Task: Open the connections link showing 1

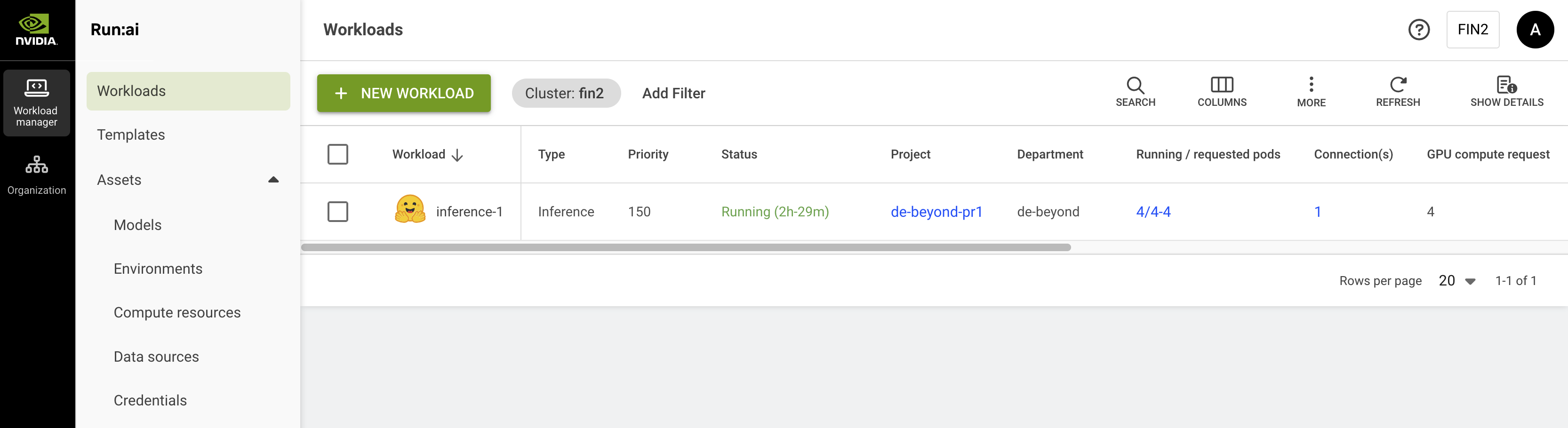Action: (1317, 212)
